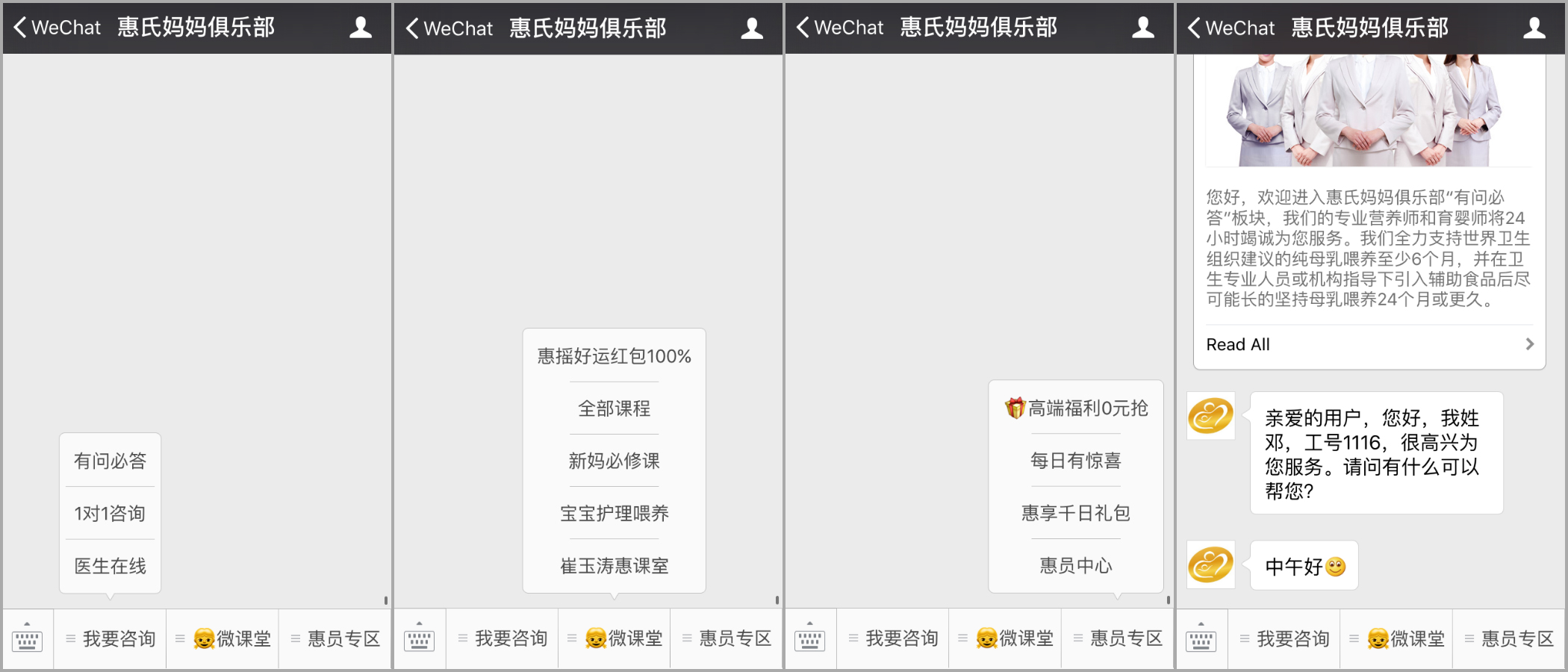Image resolution: width=1568 pixels, height=672 pixels.
Task: Open 崔玉涛惠课堂 menu entry
Action: pos(615,566)
